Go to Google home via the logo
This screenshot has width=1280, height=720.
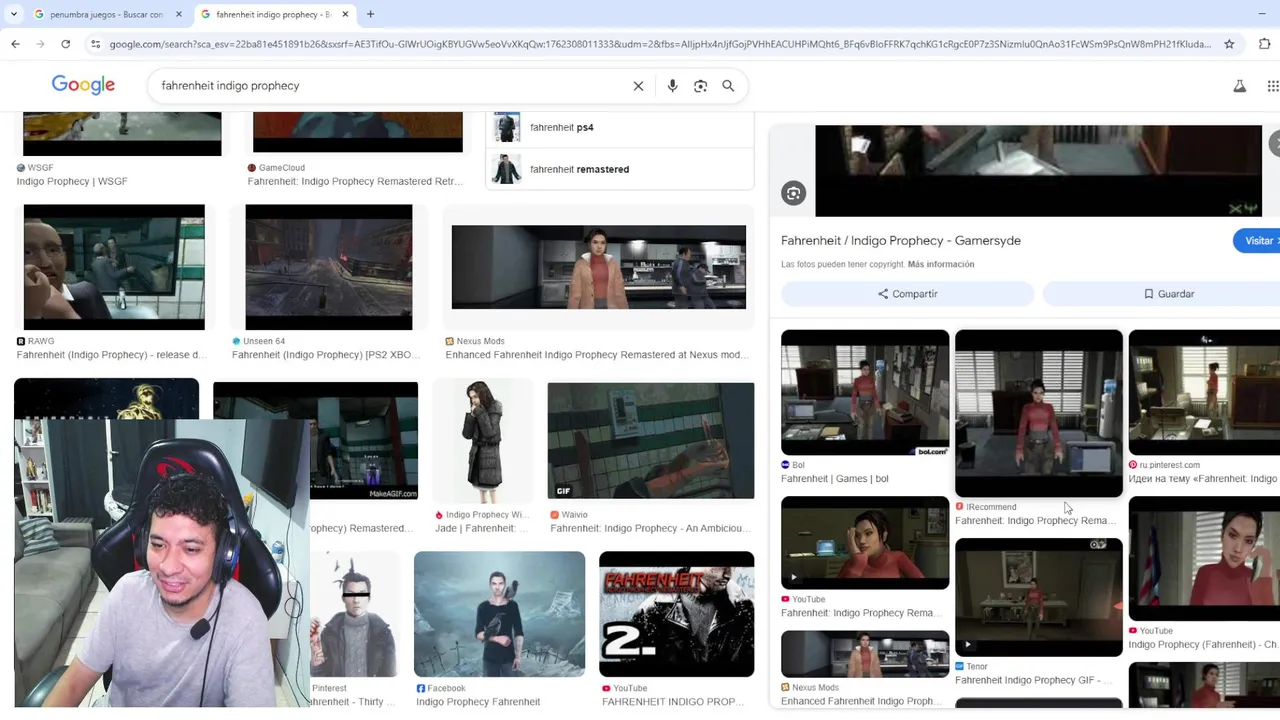point(83,85)
